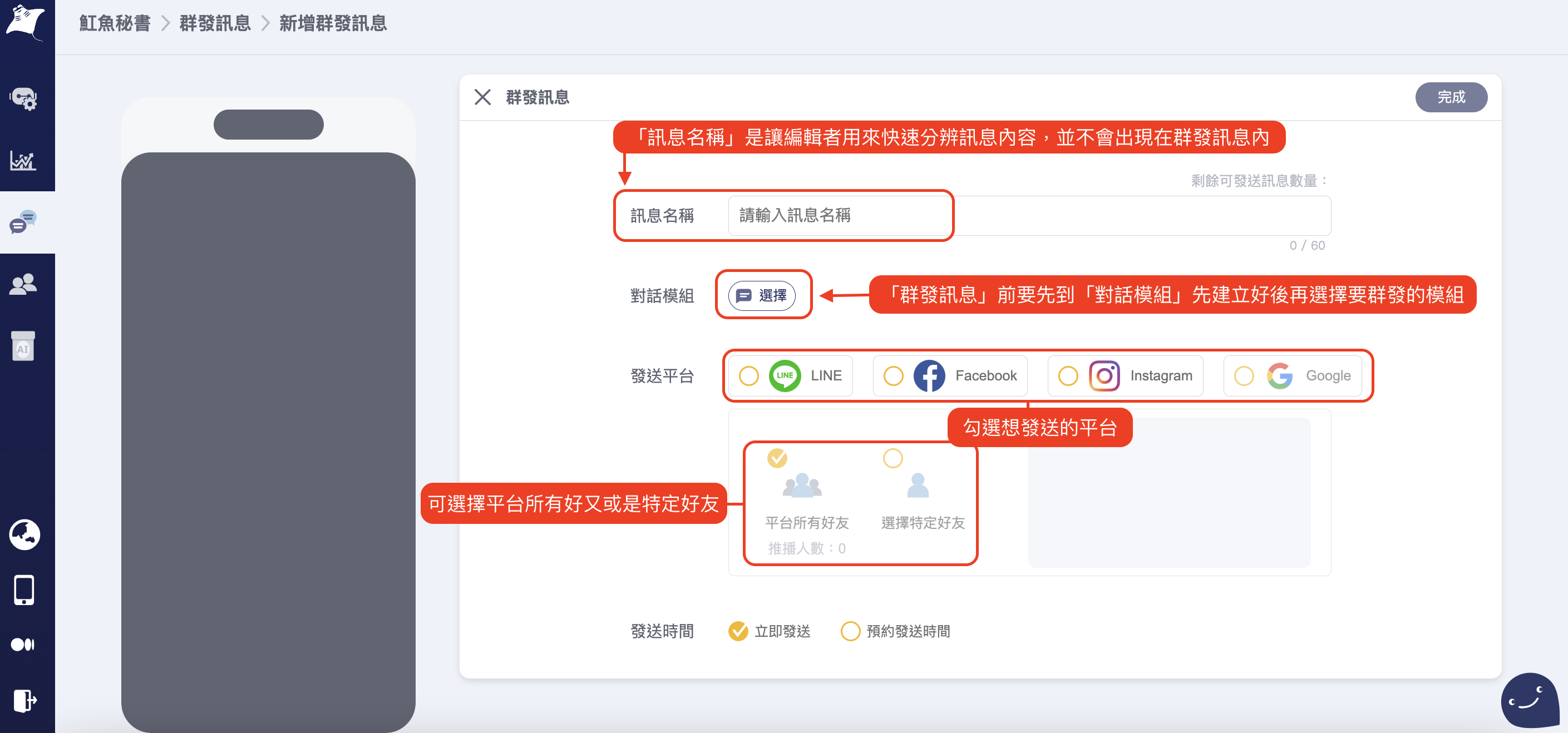Open the analytics chart sidebar icon
This screenshot has width=1568, height=733.
tap(24, 161)
